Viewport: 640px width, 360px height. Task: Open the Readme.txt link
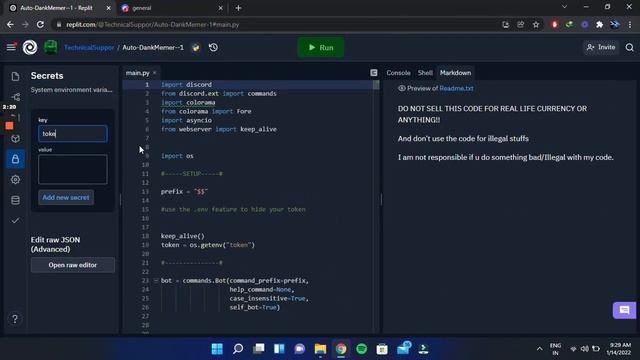(456, 88)
